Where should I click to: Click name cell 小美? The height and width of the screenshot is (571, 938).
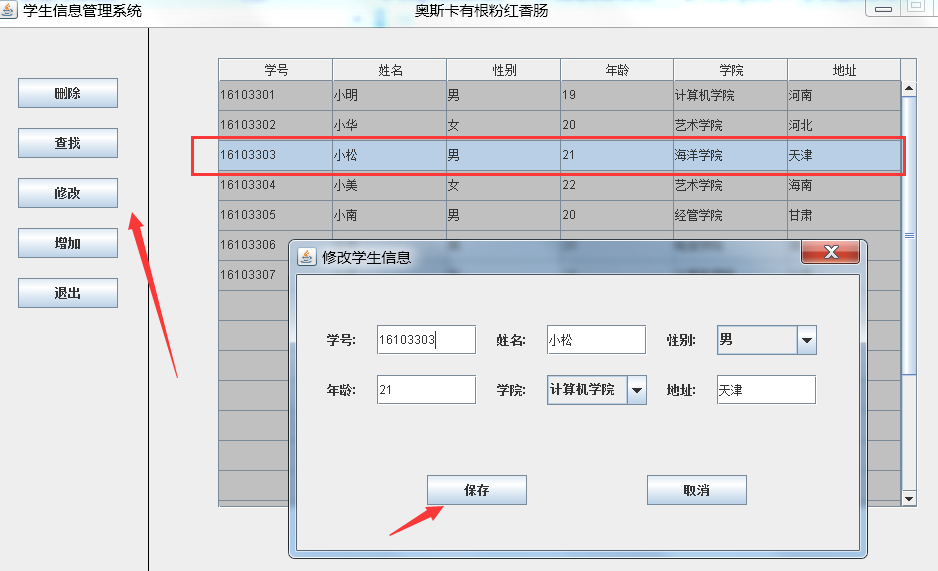pyautogui.click(x=389, y=185)
